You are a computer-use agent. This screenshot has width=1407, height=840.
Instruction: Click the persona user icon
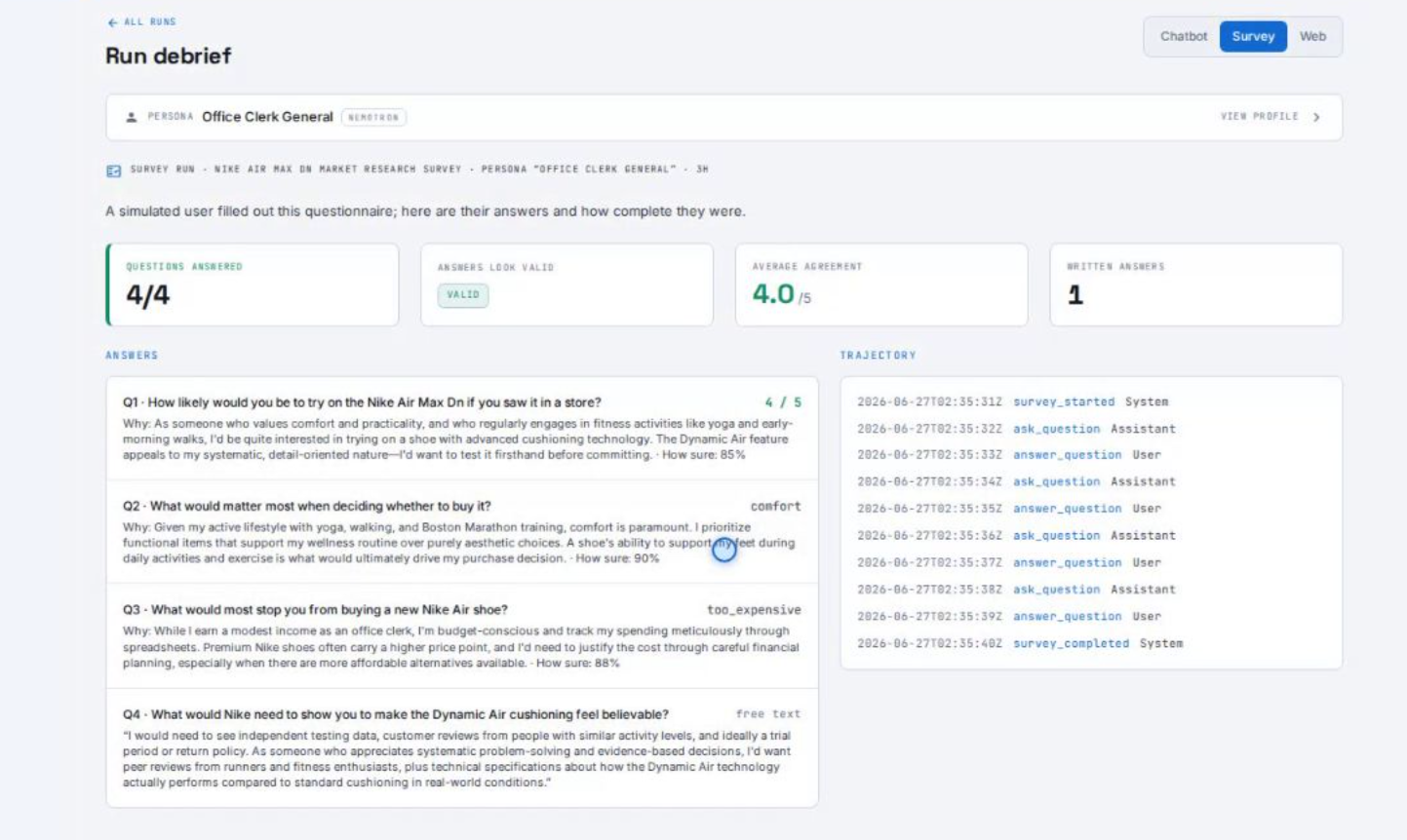pyautogui.click(x=132, y=117)
